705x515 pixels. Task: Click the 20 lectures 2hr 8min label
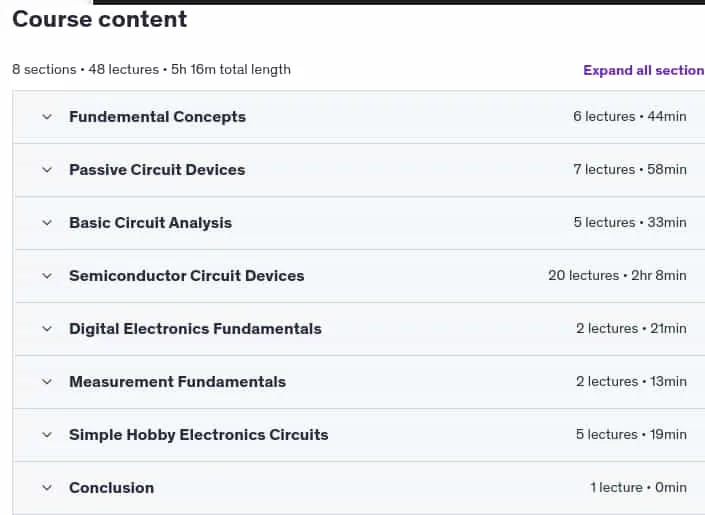click(617, 275)
